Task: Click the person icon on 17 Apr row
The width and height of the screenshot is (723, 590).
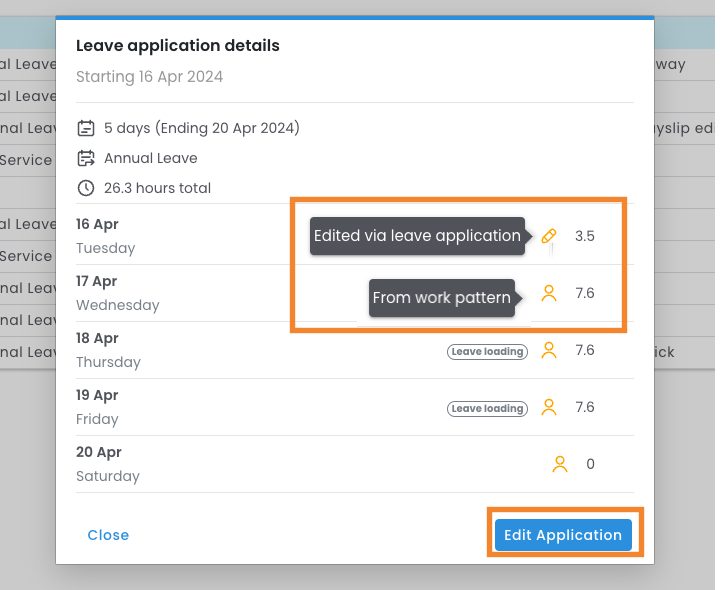Action: tap(548, 293)
